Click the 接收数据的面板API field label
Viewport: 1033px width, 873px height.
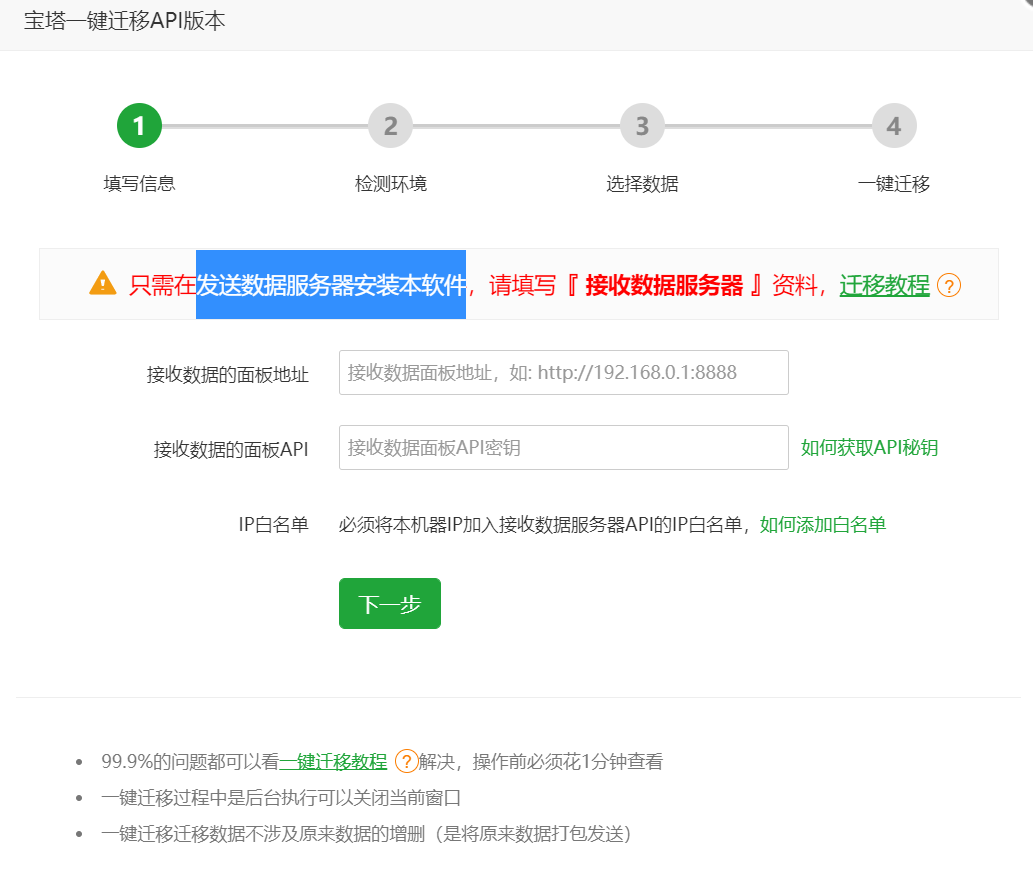pos(231,449)
